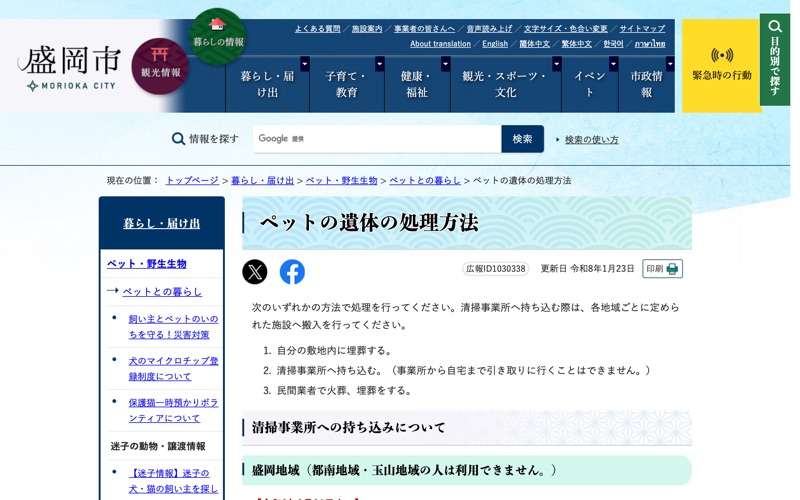Open 飼い主とペットのいのちを守る！災害対策 sidebar link

click(173, 327)
